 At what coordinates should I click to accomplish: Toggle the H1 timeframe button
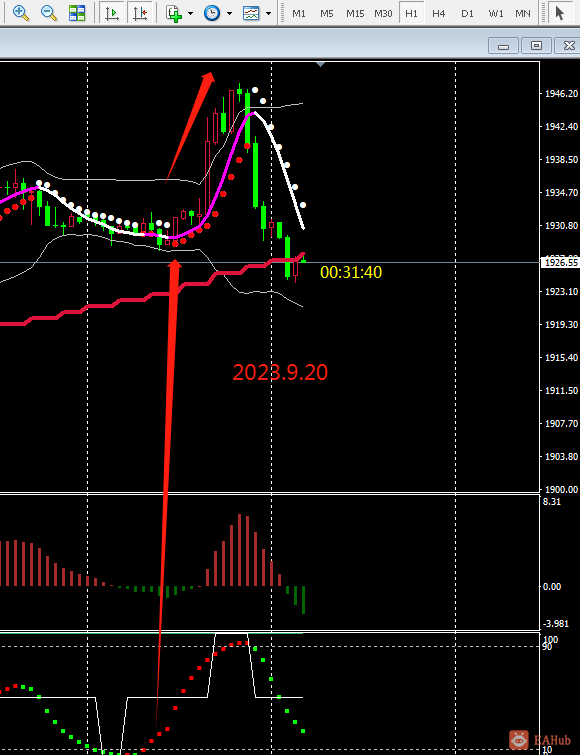[411, 13]
